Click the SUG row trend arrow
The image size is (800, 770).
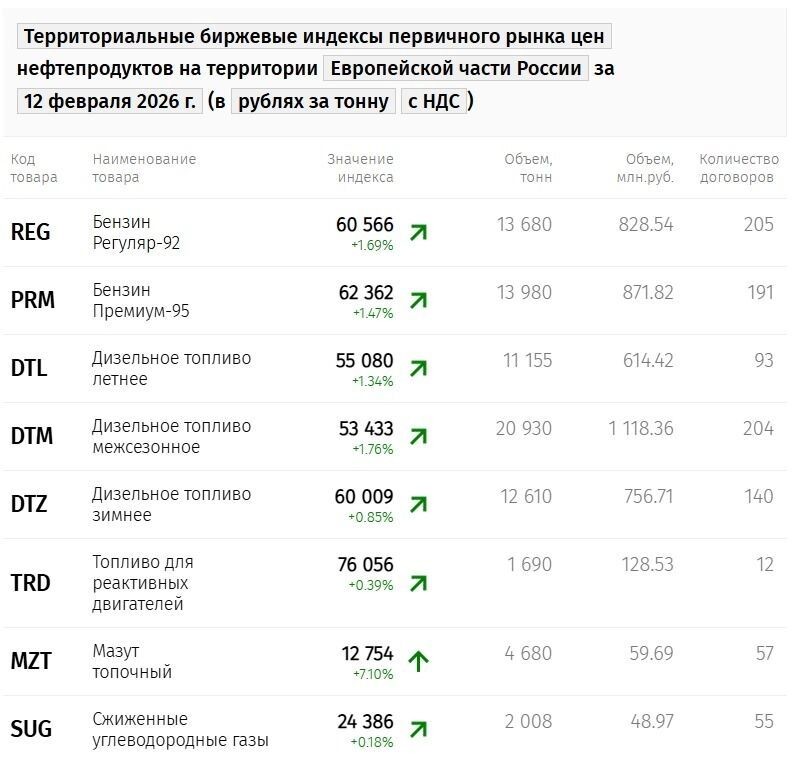418,729
